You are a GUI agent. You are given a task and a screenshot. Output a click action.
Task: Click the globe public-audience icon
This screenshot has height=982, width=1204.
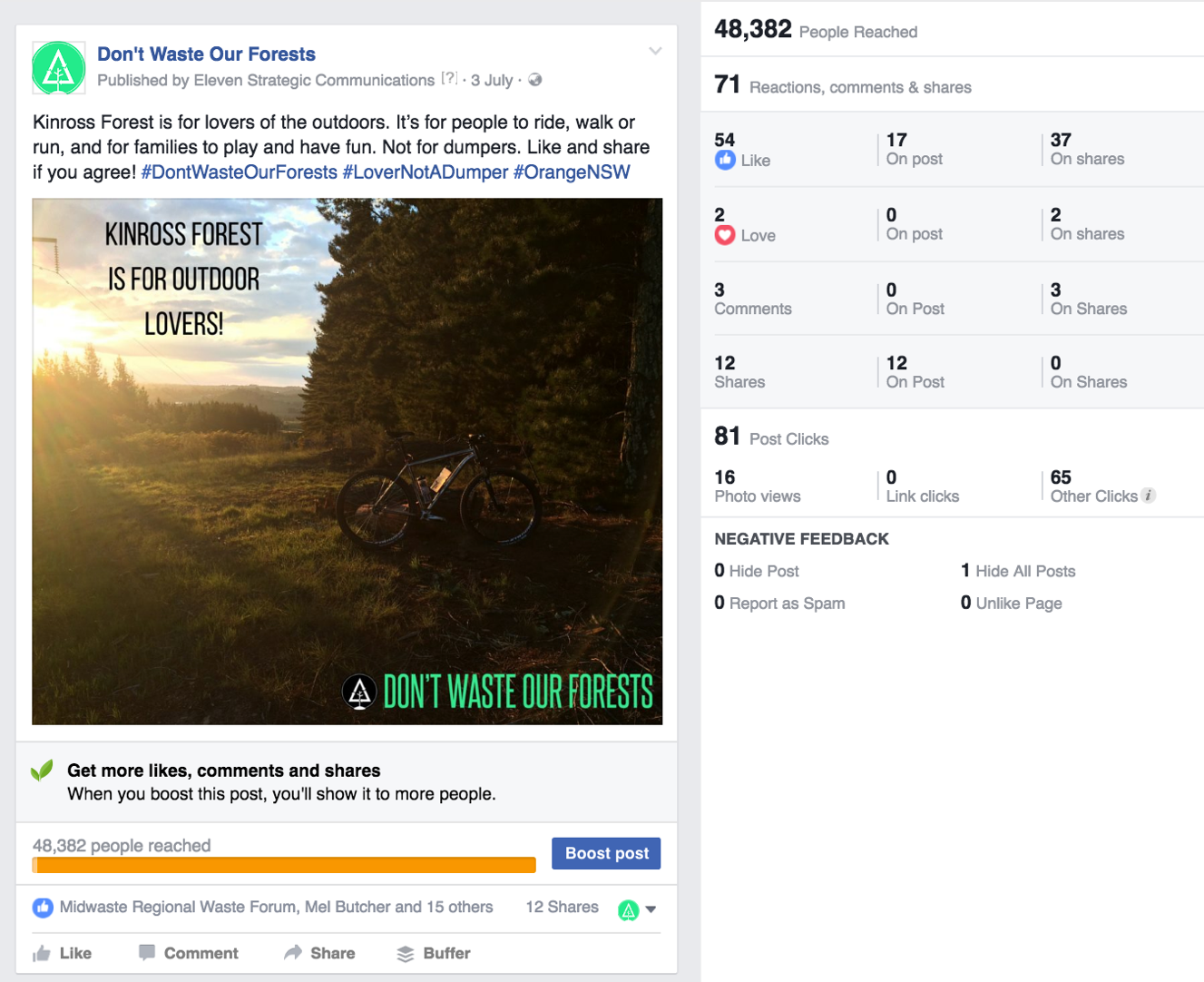pos(535,80)
